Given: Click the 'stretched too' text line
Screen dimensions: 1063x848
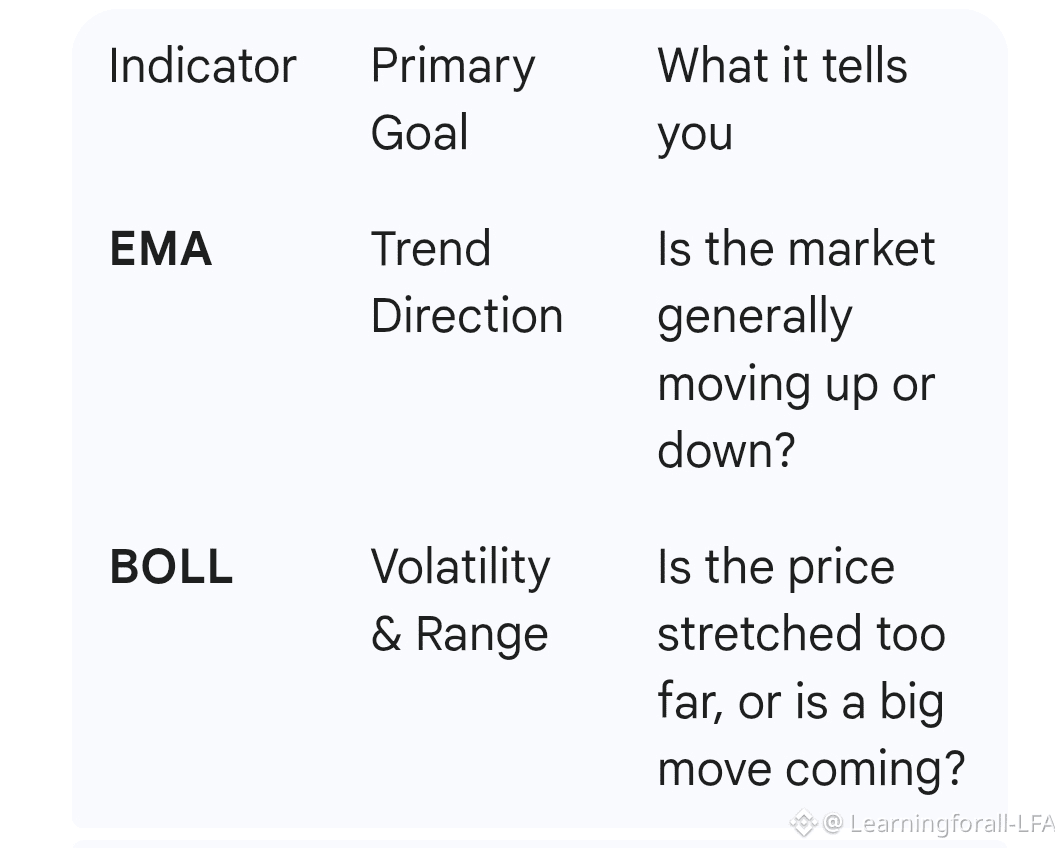Looking at the screenshot, I should click(x=801, y=634).
